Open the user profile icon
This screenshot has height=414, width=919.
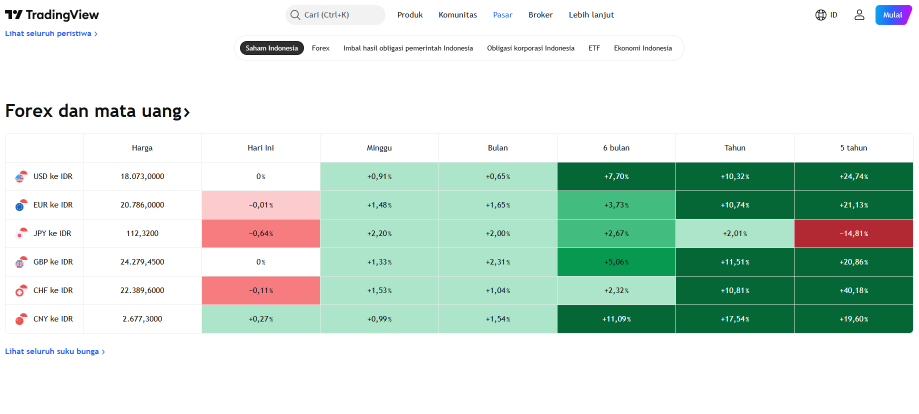pos(859,15)
